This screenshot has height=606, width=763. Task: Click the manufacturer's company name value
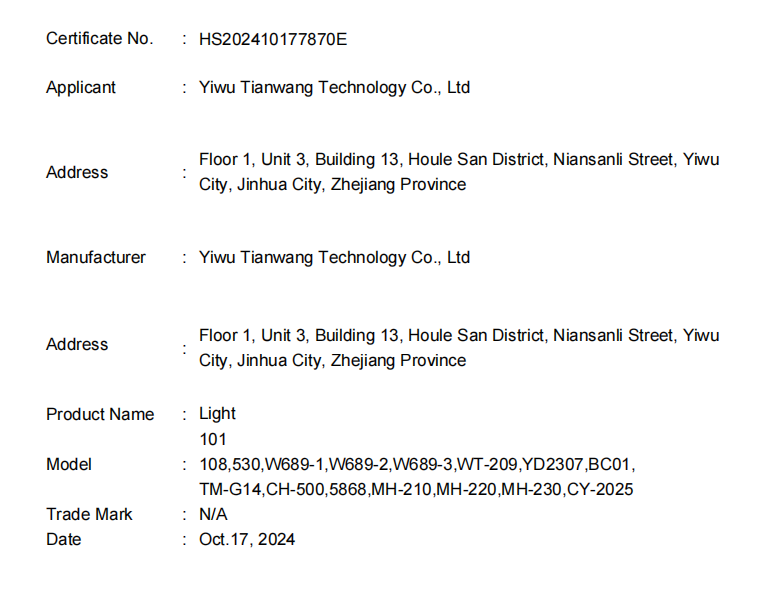334,258
